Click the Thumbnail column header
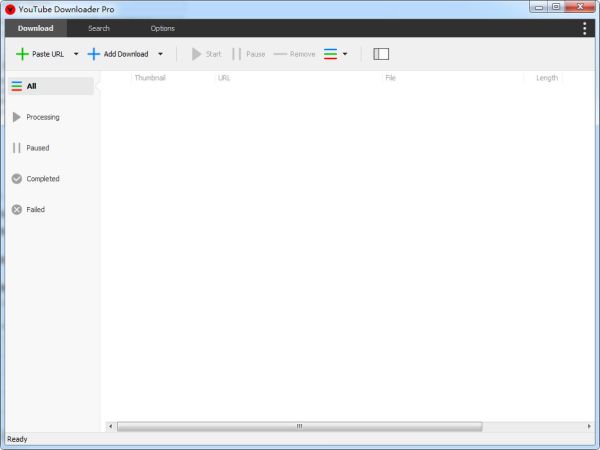The image size is (600, 450). 150,78
